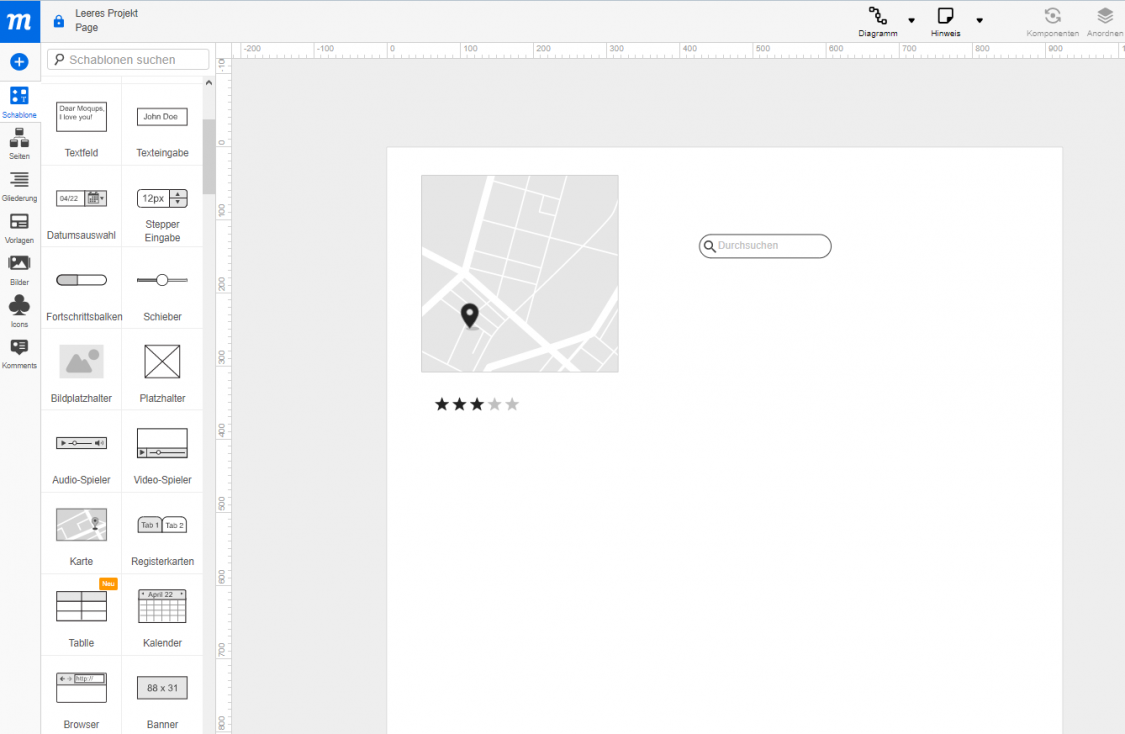Expand the Diagramm dropdown arrow

(910, 20)
